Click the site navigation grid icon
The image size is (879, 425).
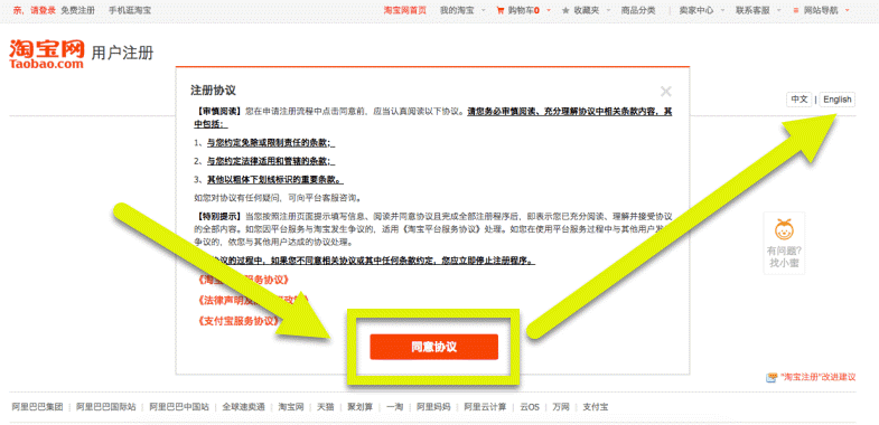(x=796, y=10)
